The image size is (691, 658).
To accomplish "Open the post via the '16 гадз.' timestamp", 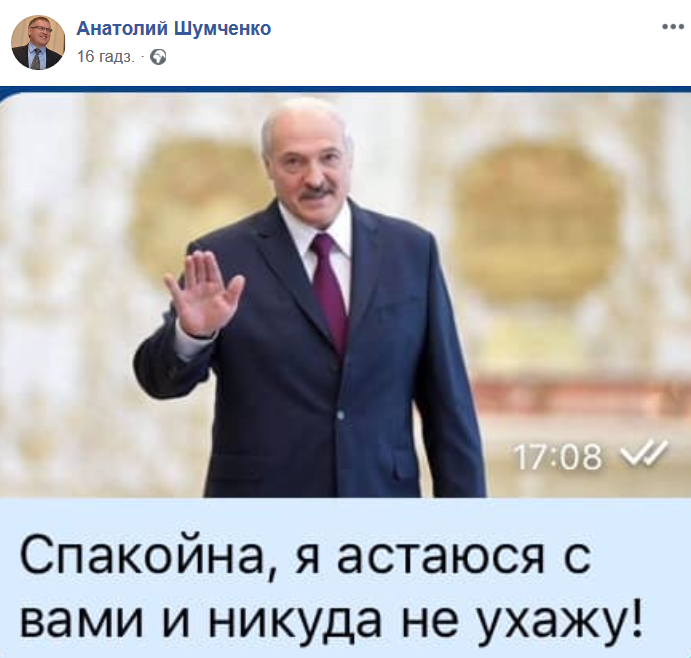I will pyautogui.click(x=106, y=57).
